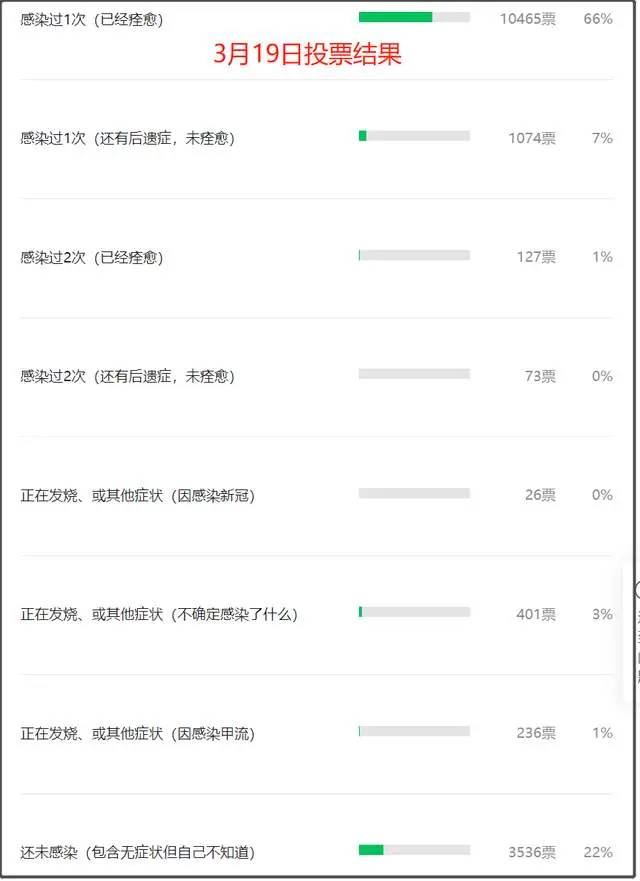640x881 pixels.
Task: Select option 还未感染（包含无症状但自己不知道）
Action: [x=137, y=852]
